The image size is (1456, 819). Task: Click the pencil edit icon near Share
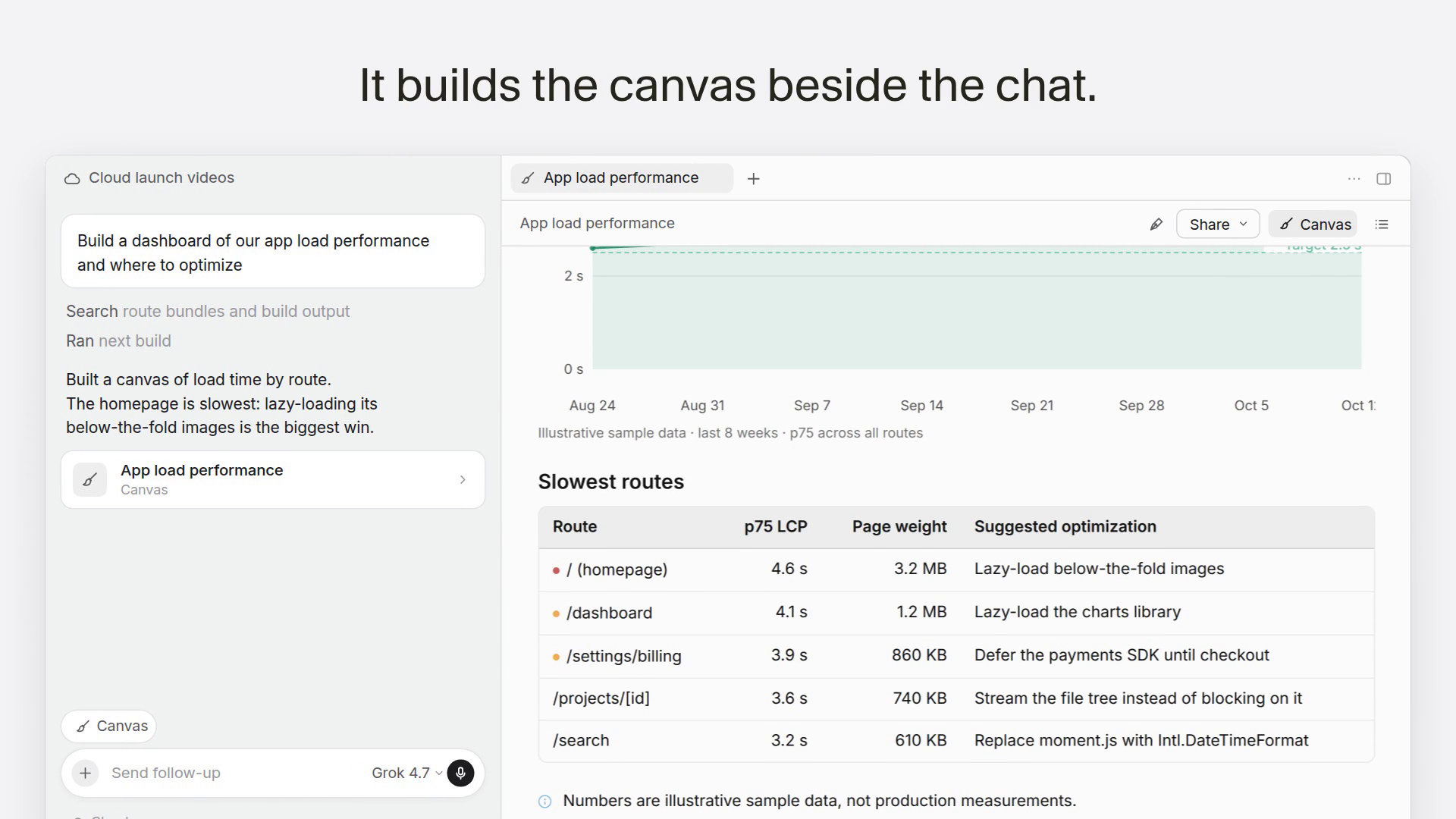[x=1156, y=224]
